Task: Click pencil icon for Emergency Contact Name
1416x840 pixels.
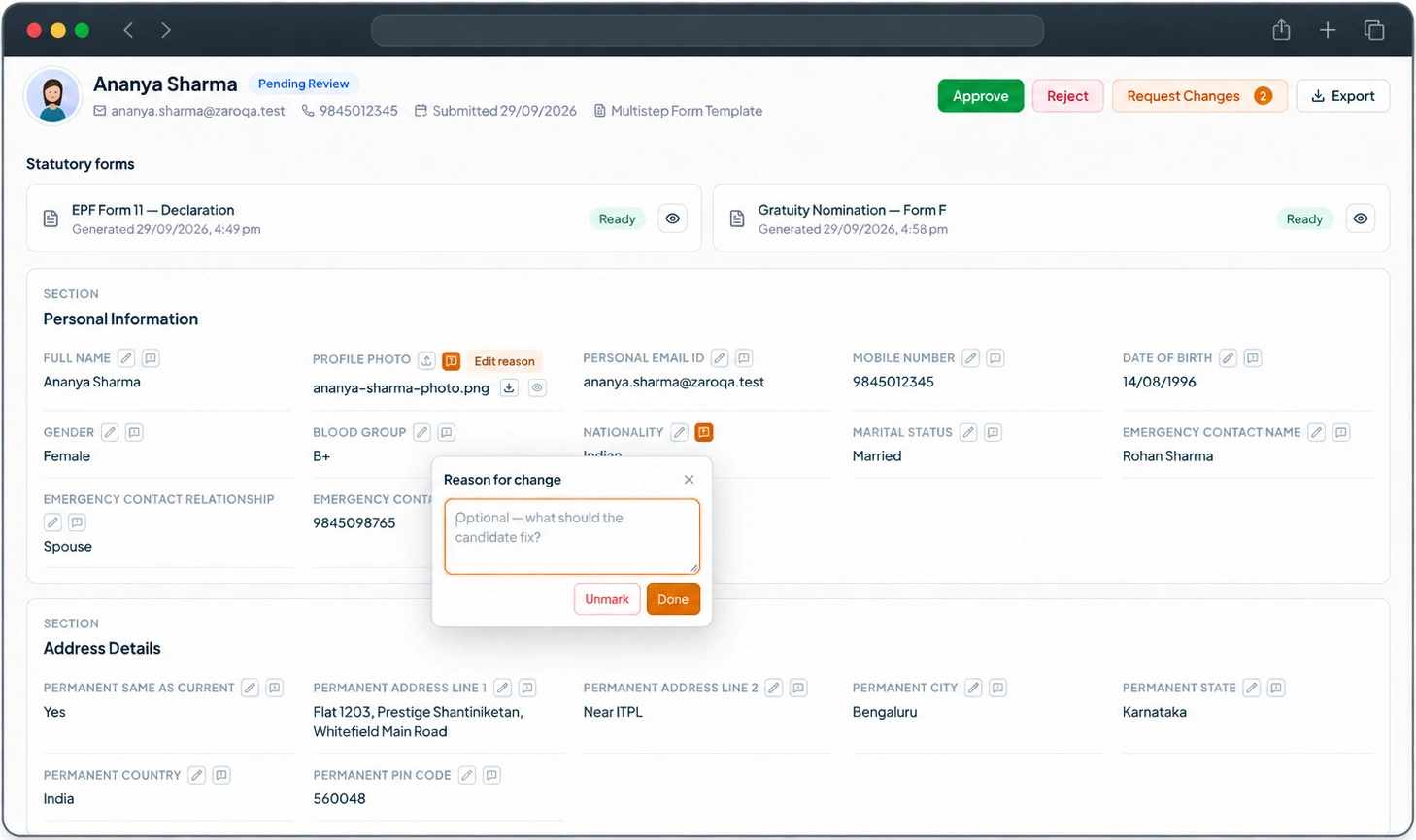Action: tap(1317, 432)
